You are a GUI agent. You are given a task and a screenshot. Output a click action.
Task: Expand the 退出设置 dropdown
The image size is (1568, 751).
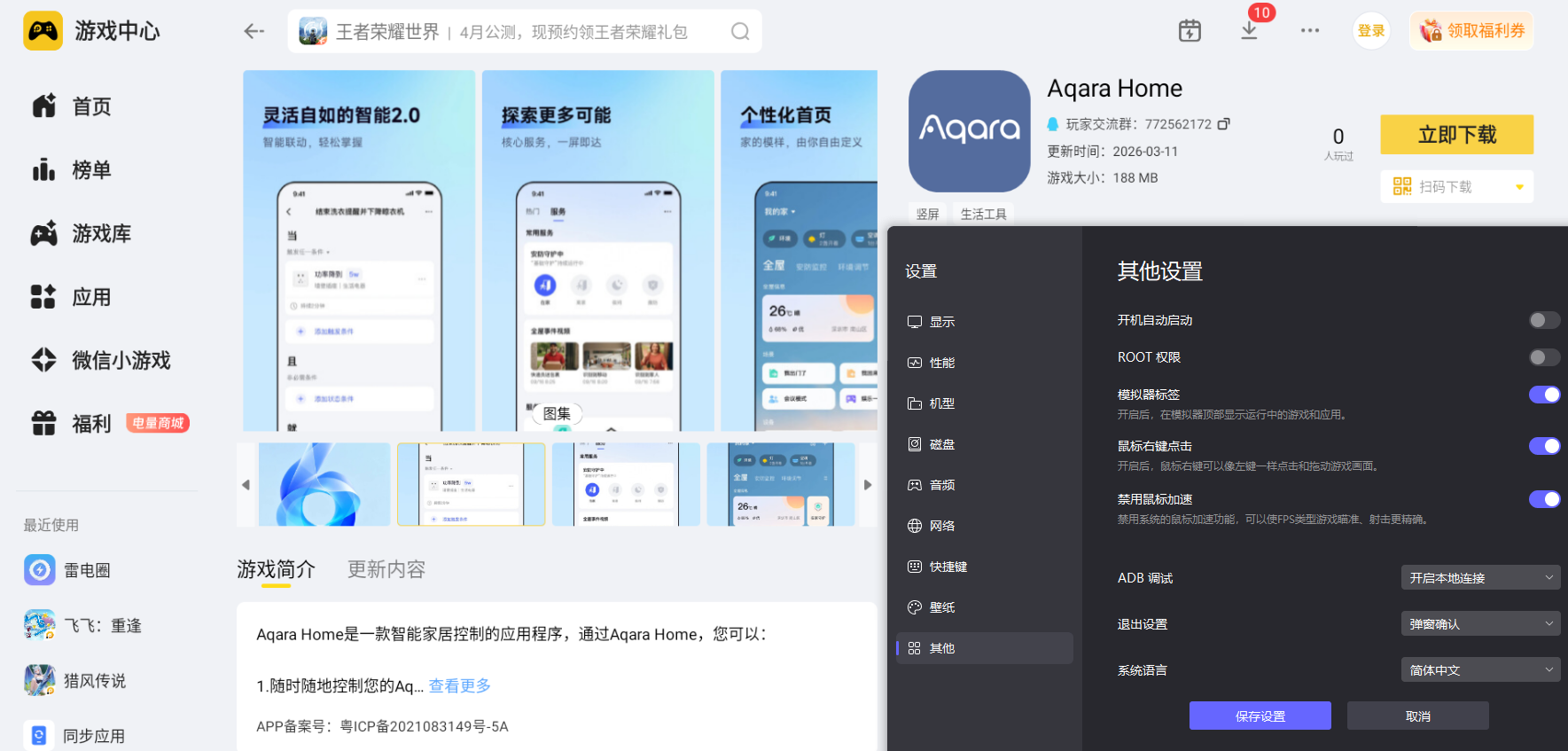[1480, 624]
